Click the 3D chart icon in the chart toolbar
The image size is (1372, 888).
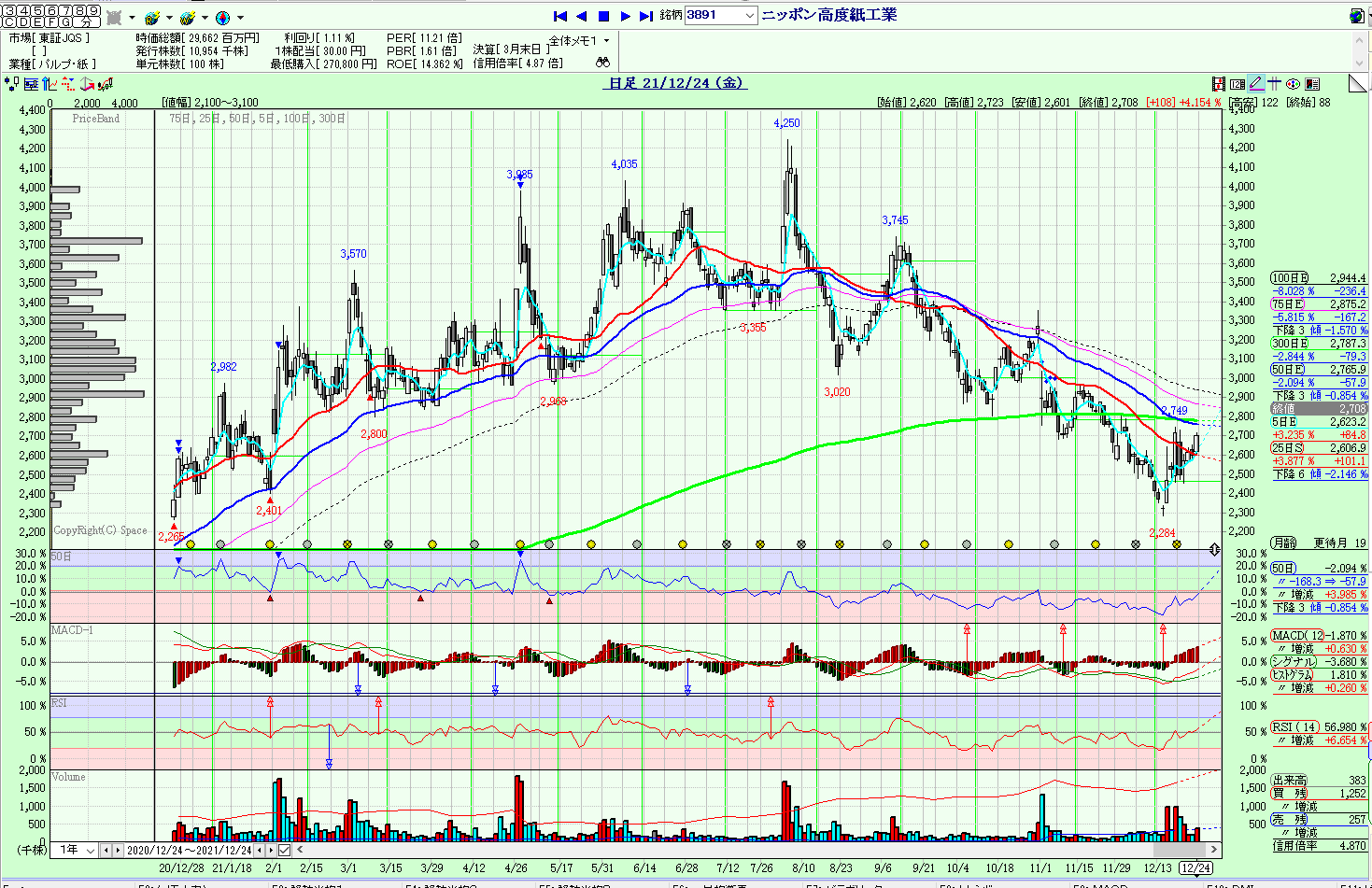[x=88, y=84]
